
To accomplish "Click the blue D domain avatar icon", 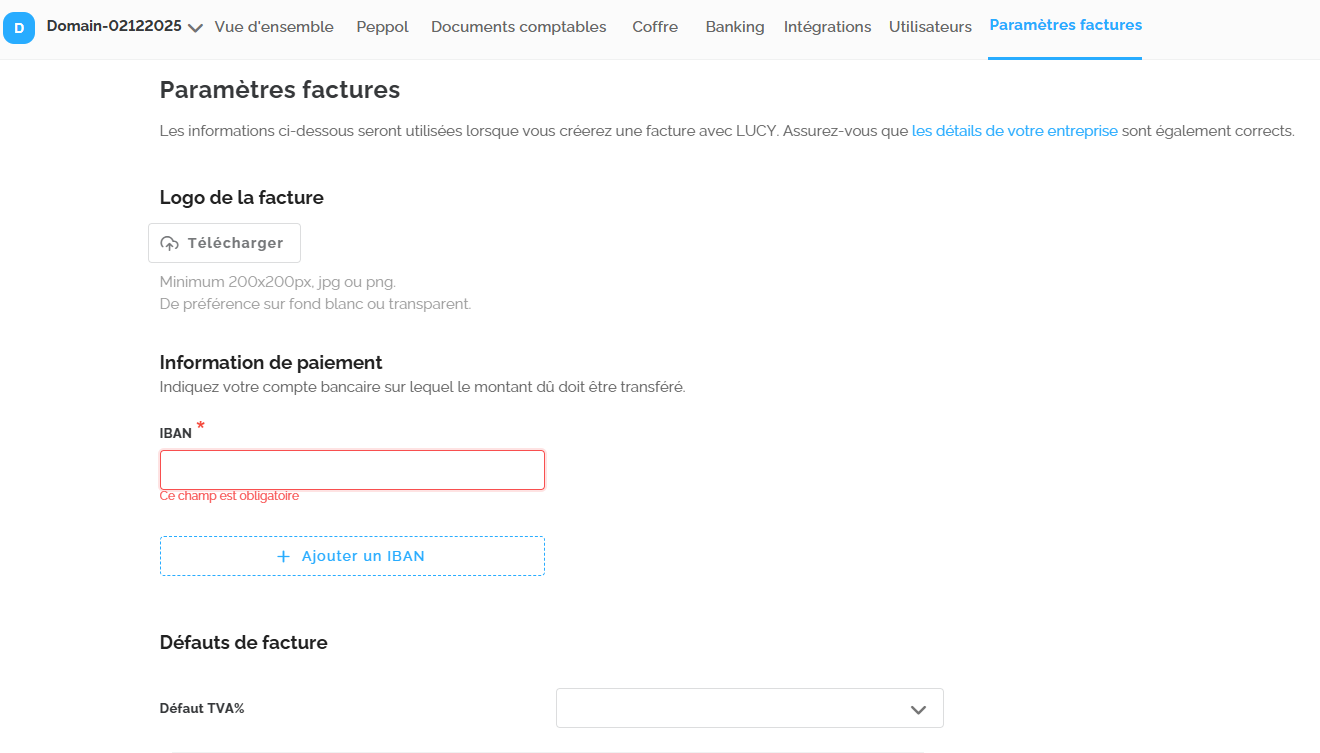I will pos(19,28).
